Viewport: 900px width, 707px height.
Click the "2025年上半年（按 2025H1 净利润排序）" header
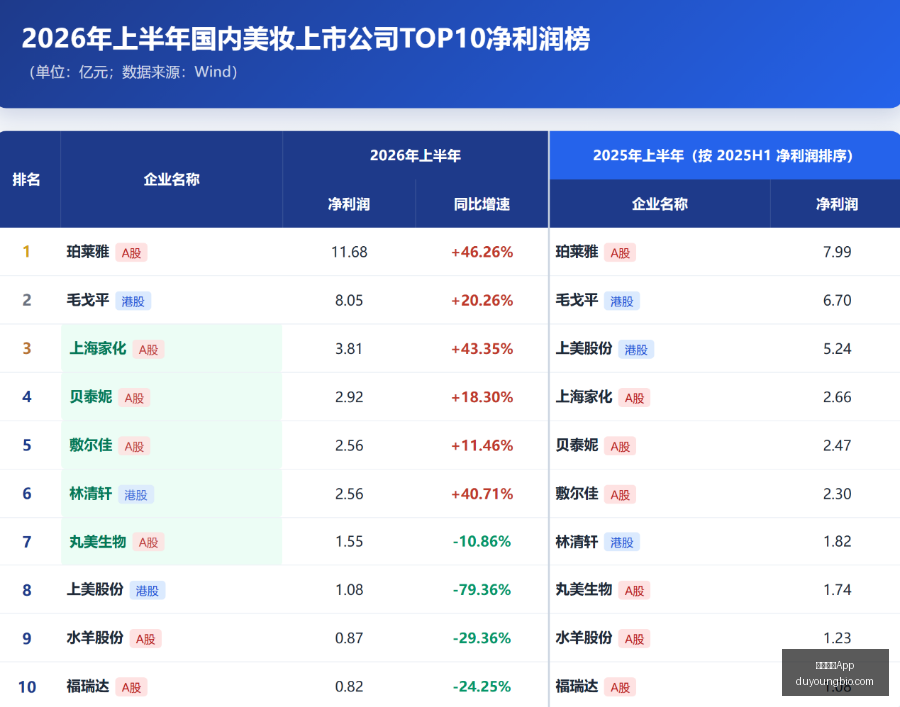(x=724, y=156)
